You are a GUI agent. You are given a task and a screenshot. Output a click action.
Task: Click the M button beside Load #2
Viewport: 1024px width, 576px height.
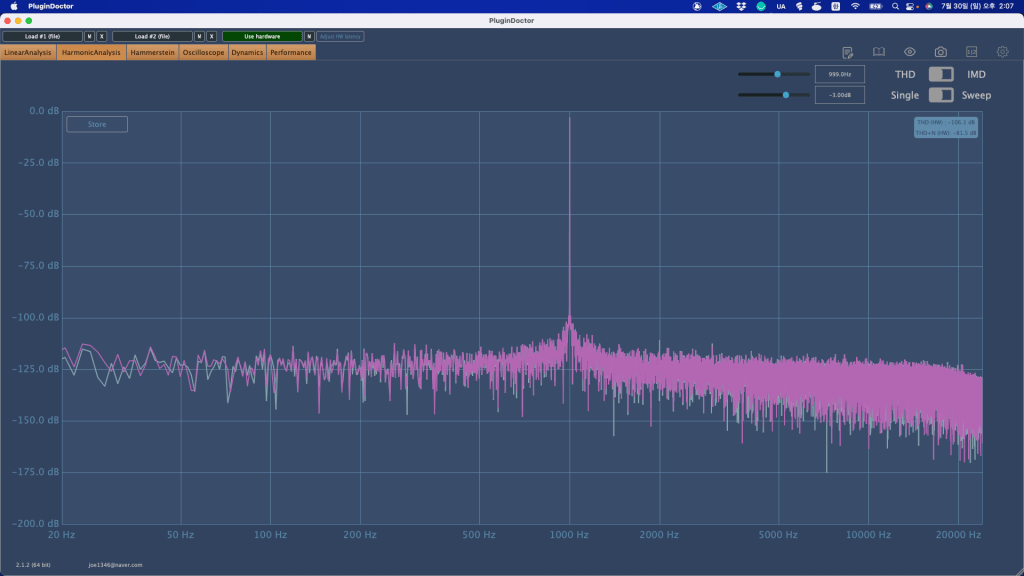(x=199, y=36)
